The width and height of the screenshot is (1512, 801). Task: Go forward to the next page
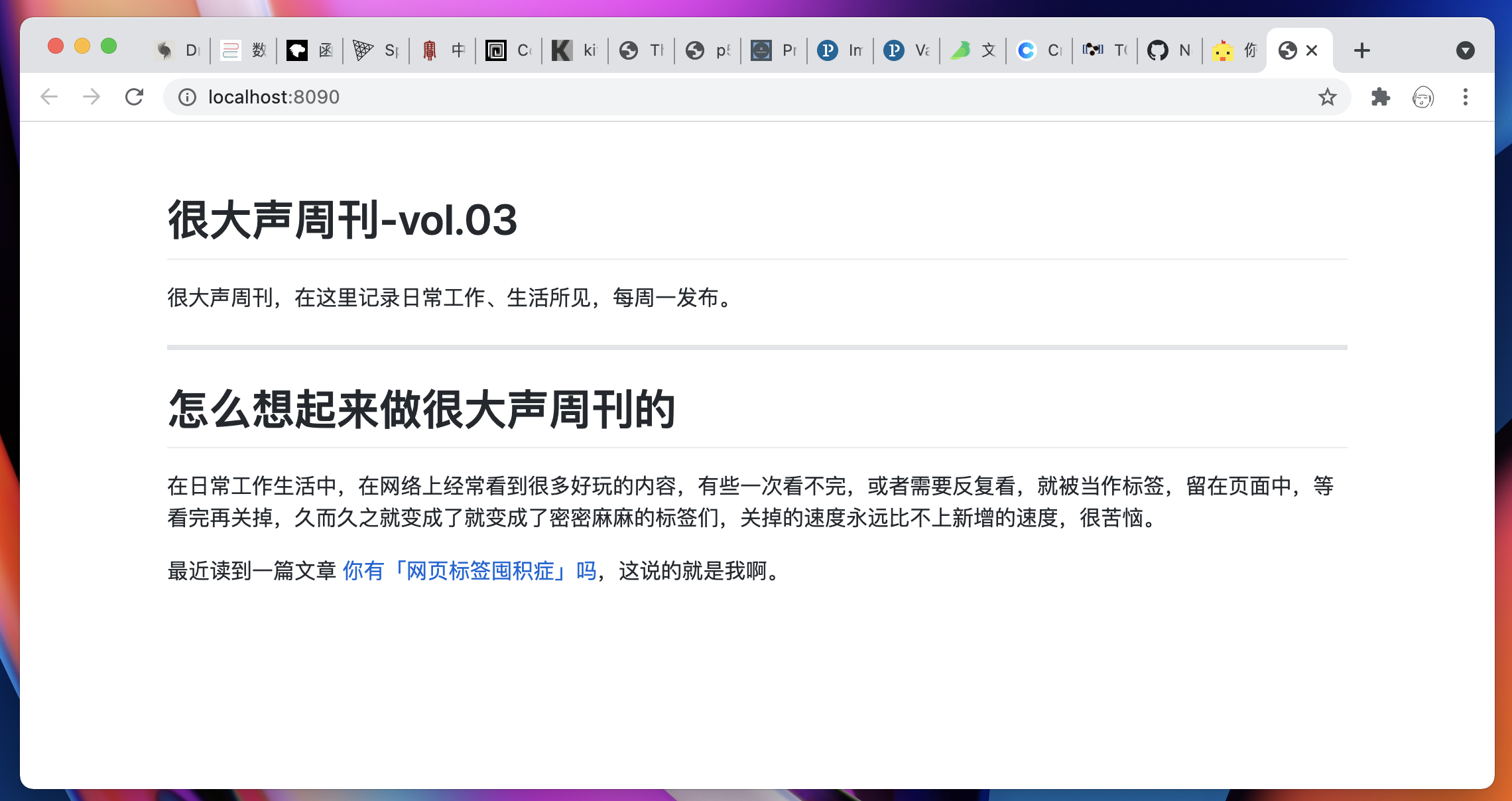(92, 97)
